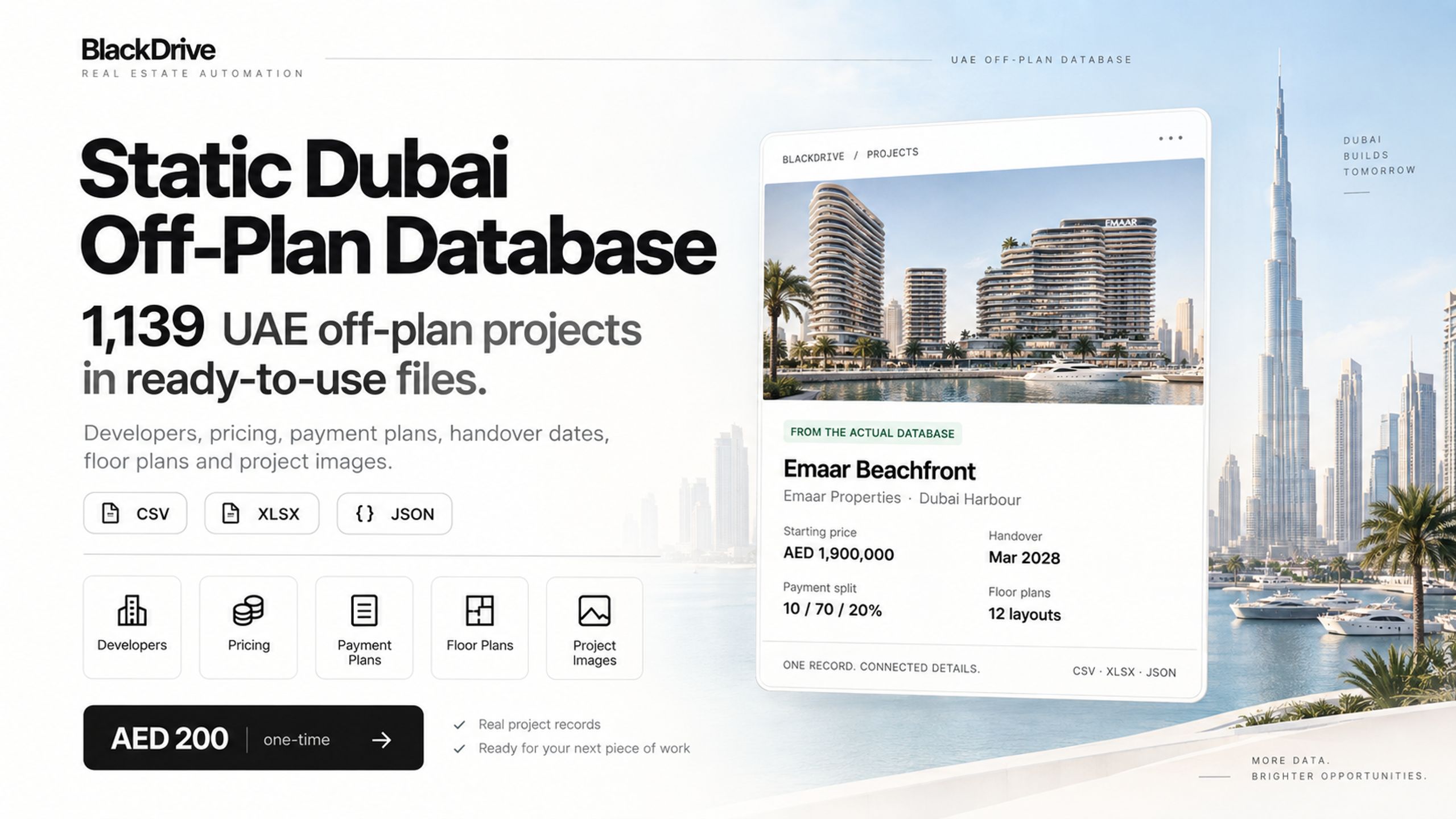Click MORE DATA. BRIGHTER OPPORTUNITIES. caption
The image size is (1456, 819).
(1339, 768)
